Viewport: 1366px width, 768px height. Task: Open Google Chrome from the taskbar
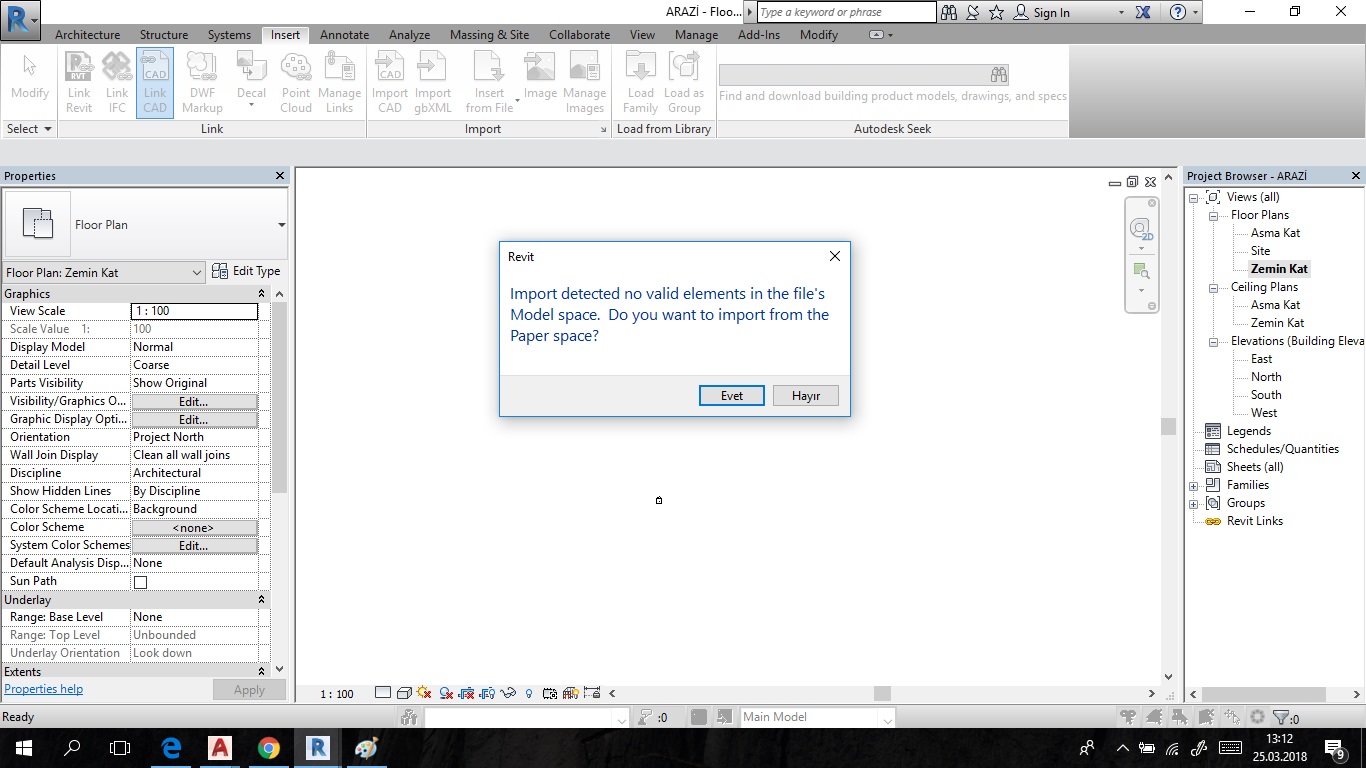pos(268,747)
